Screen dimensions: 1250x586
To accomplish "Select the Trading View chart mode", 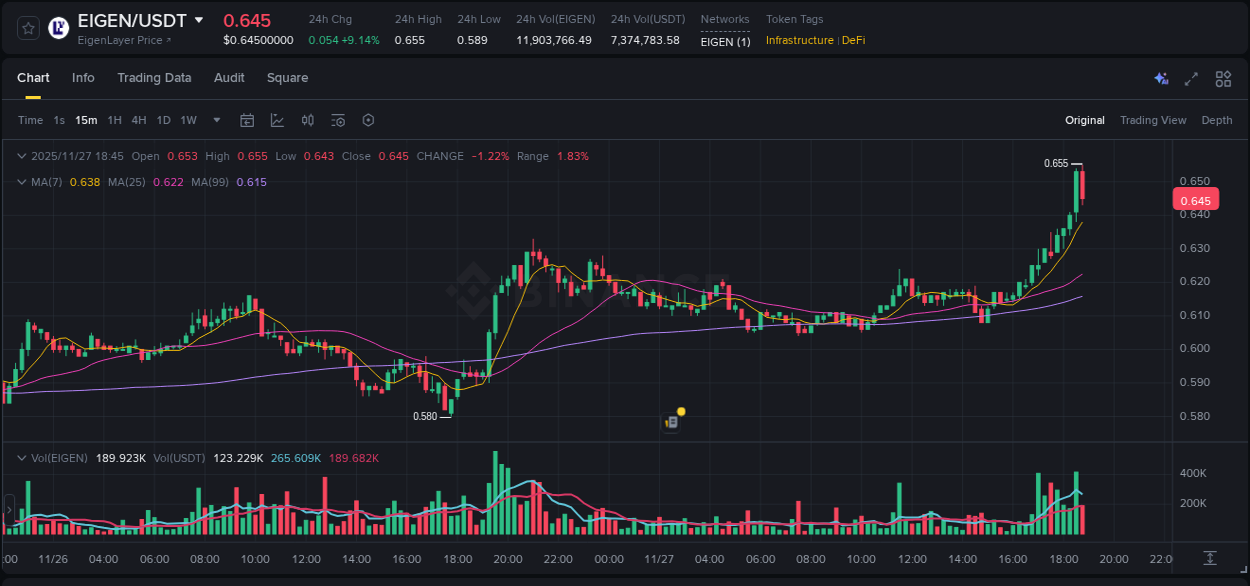I will tap(1153, 120).
